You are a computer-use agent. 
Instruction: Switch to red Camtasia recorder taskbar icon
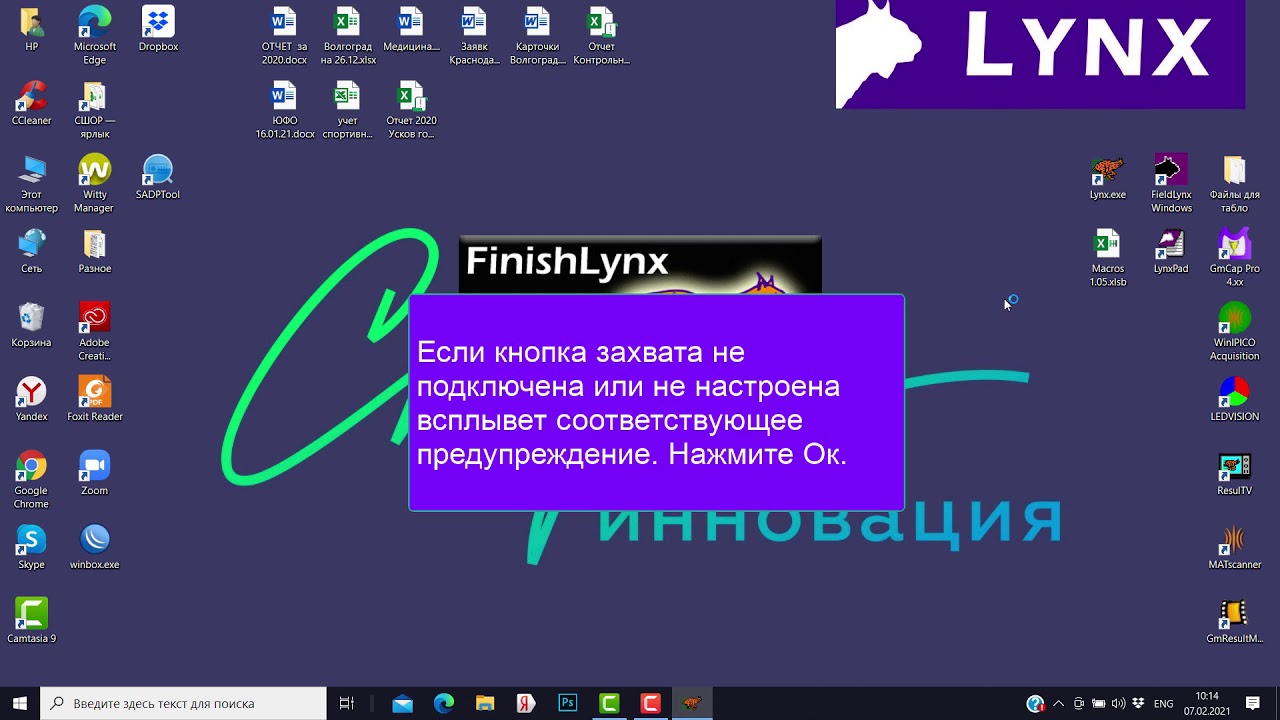pos(650,703)
